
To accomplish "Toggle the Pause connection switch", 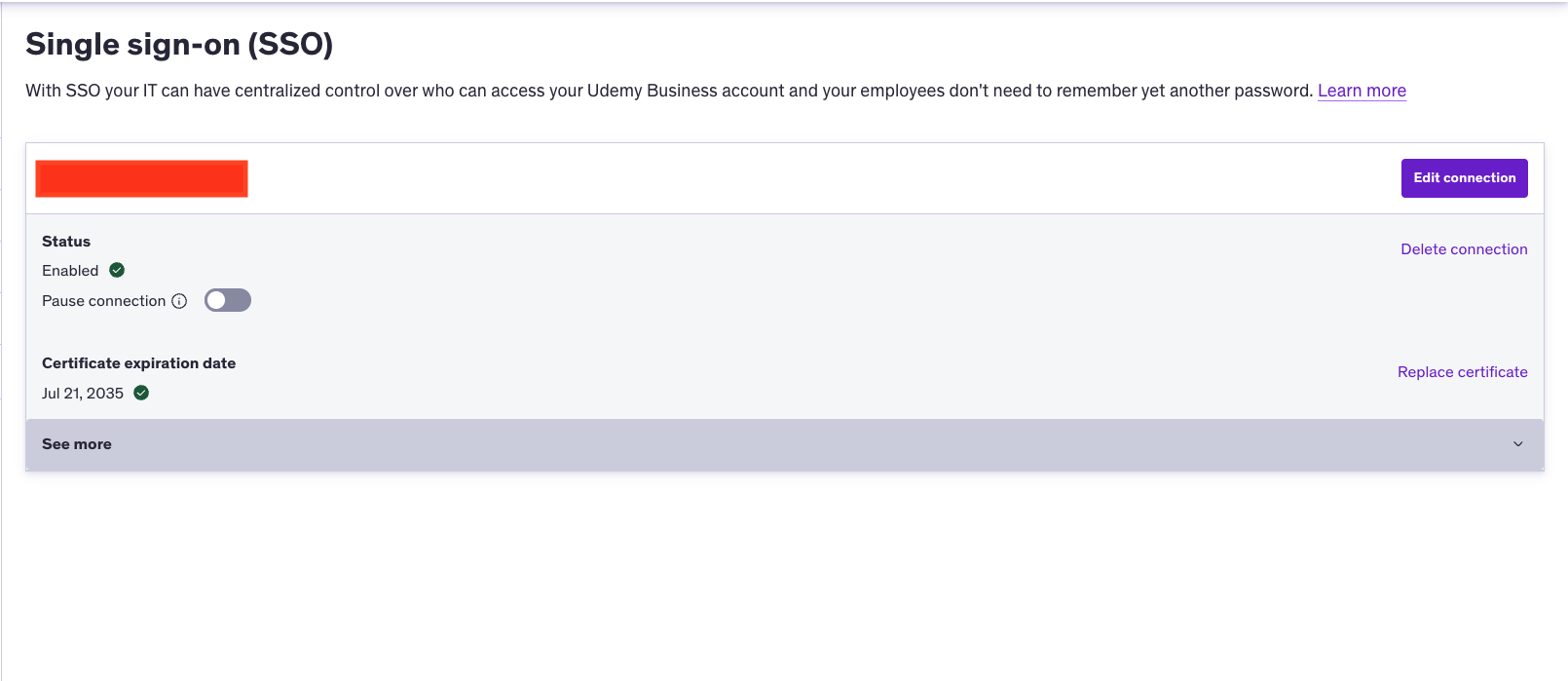I will 228,300.
